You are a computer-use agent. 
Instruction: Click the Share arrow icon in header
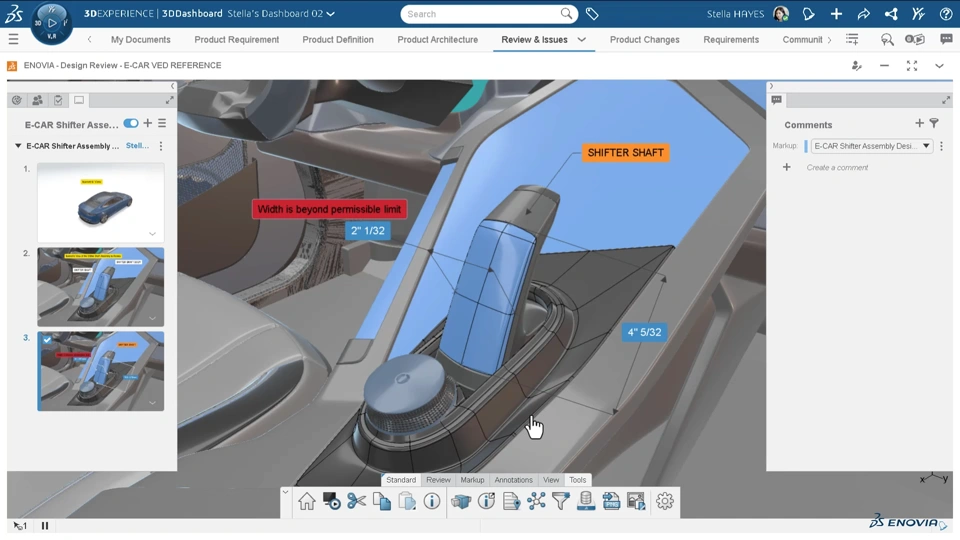click(863, 13)
